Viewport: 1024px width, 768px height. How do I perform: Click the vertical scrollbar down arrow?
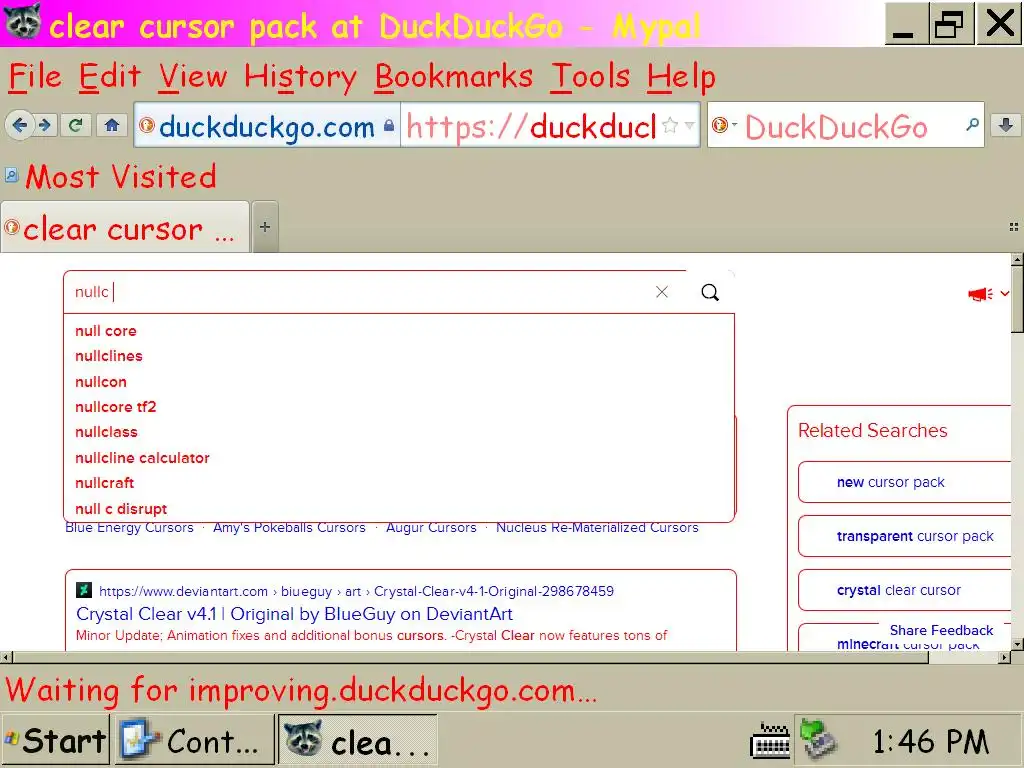tap(1017, 644)
